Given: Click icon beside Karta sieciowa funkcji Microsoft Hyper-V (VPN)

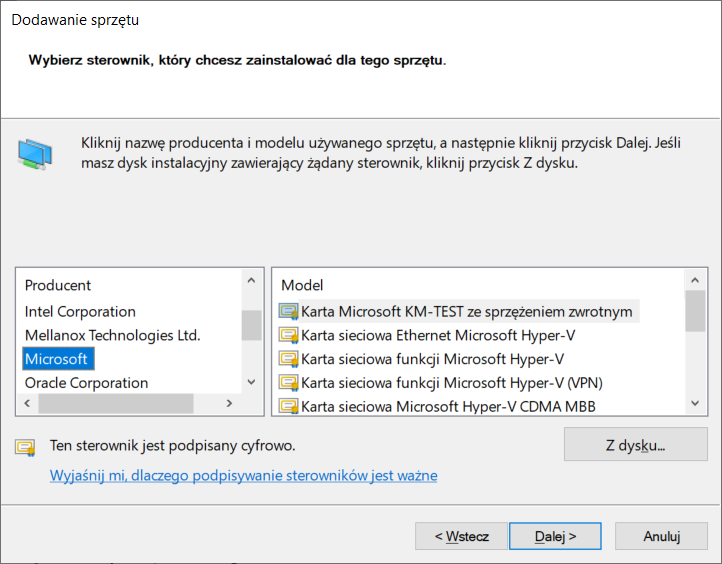Looking at the screenshot, I should tap(289, 383).
